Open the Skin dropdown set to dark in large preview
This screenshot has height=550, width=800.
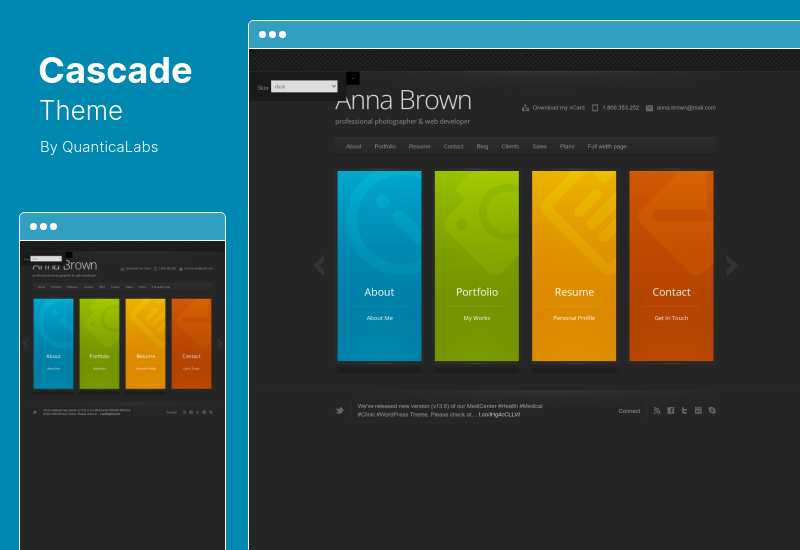click(304, 86)
